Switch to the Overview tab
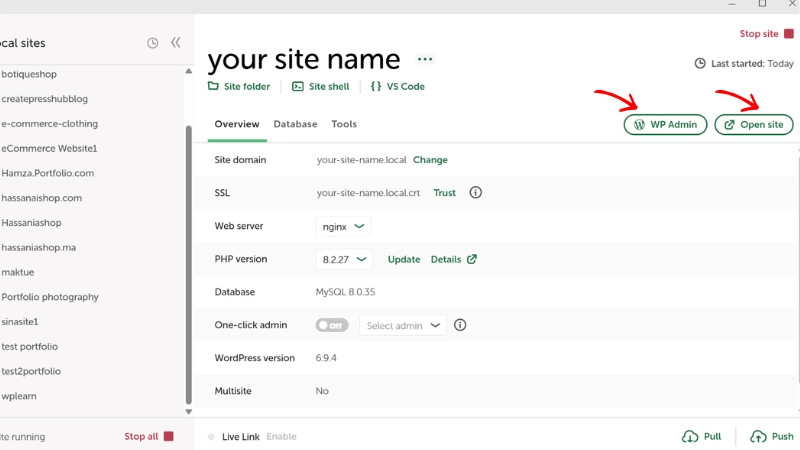The height and width of the screenshot is (450, 800). (x=237, y=124)
